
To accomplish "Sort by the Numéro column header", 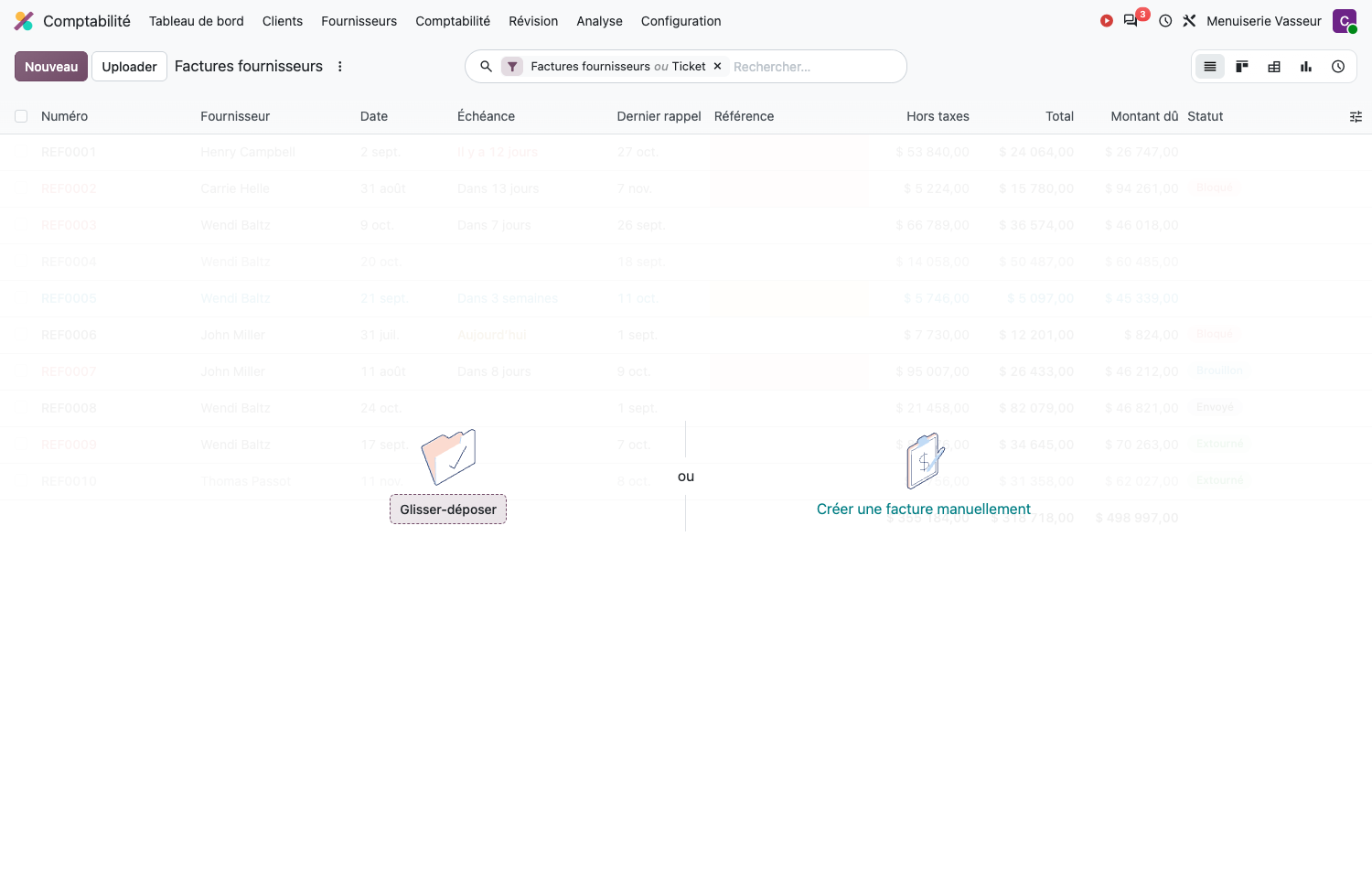I will pos(64,116).
